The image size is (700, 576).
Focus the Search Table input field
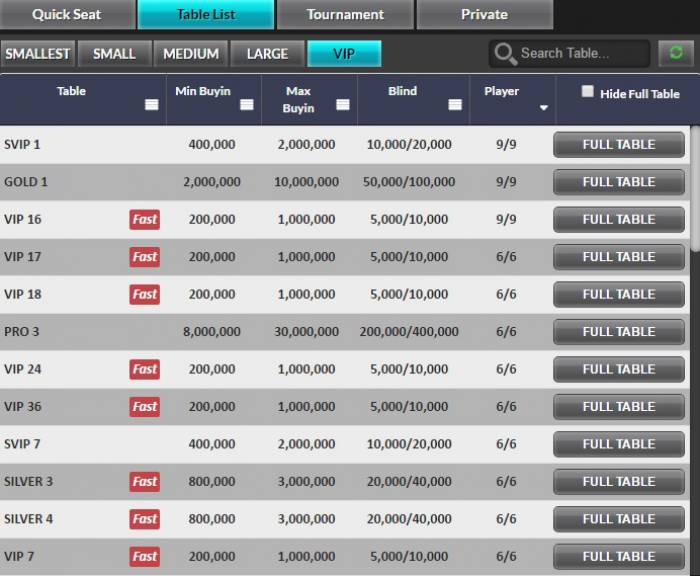569,54
